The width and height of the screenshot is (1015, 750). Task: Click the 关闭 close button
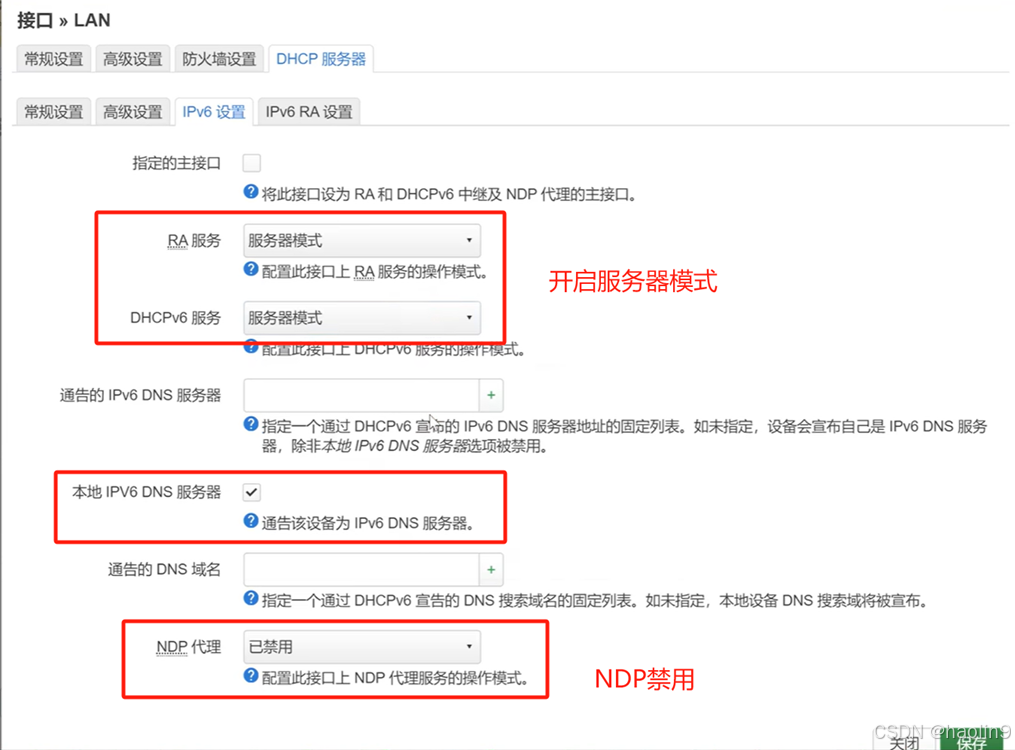pyautogui.click(x=904, y=742)
